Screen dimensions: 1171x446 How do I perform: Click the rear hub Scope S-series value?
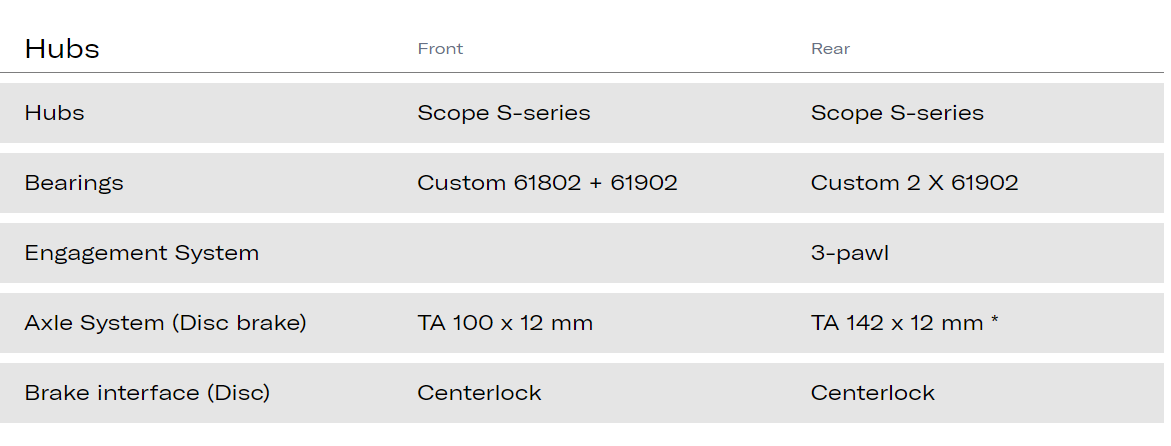pyautogui.click(x=897, y=113)
